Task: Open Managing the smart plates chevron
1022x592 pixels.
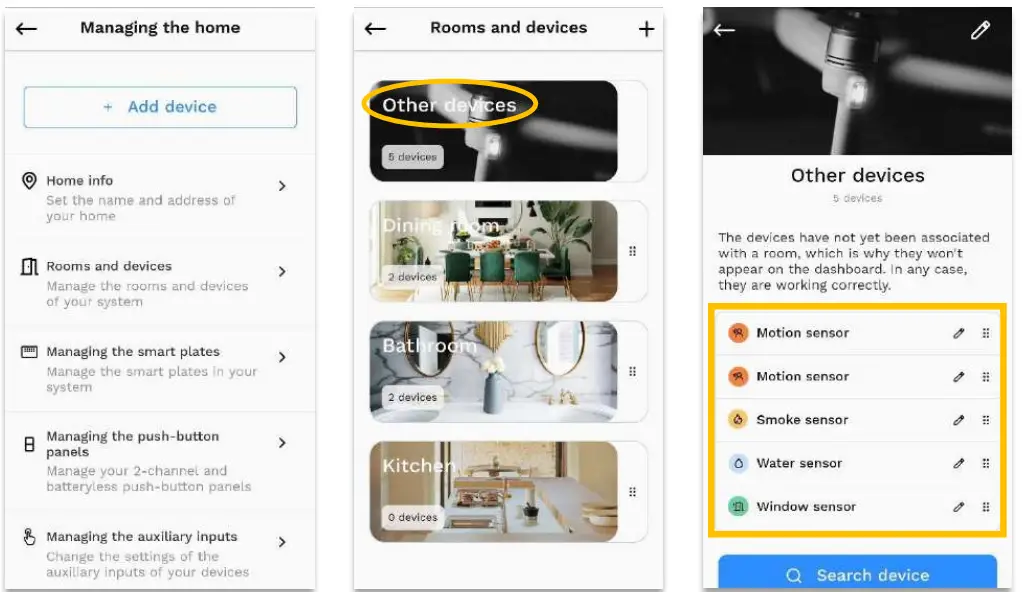Action: click(282, 357)
